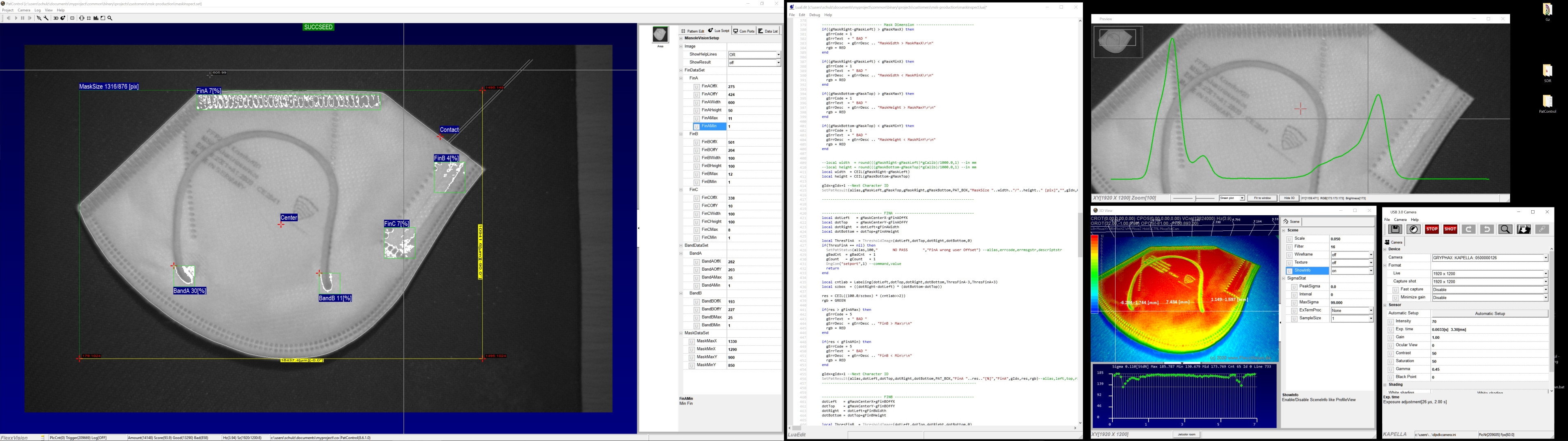Image resolution: width=1568 pixels, height=441 pixels.
Task: Click the Automatic Setup button
Action: (x=1490, y=314)
